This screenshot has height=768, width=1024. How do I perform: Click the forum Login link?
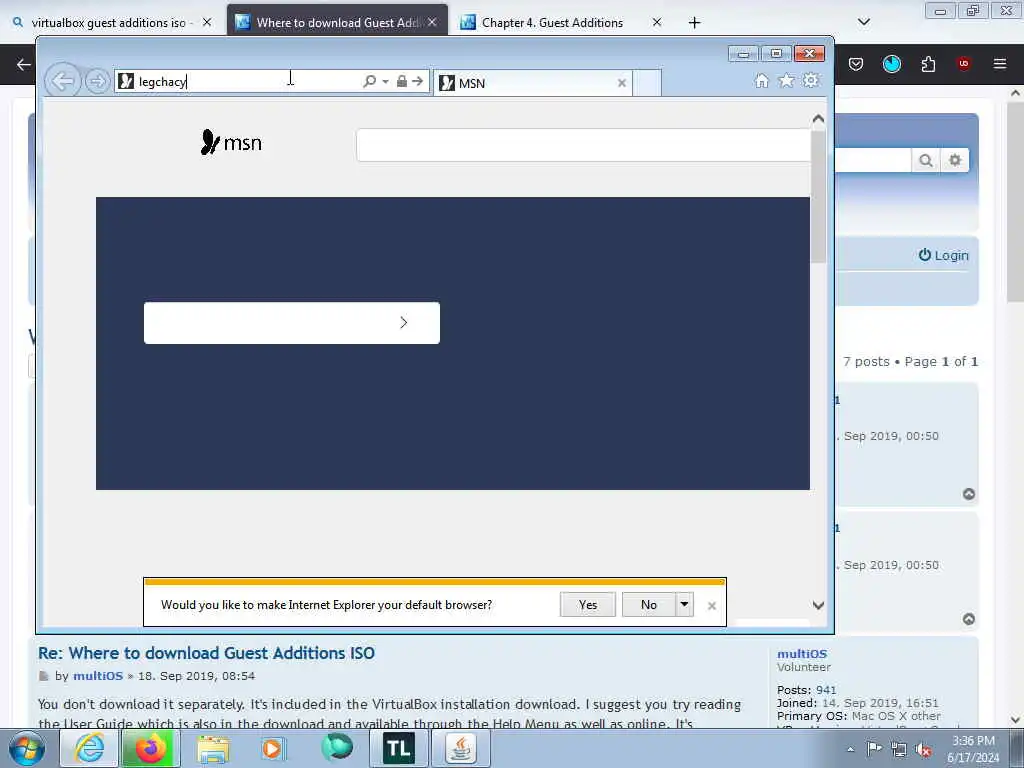[944, 255]
